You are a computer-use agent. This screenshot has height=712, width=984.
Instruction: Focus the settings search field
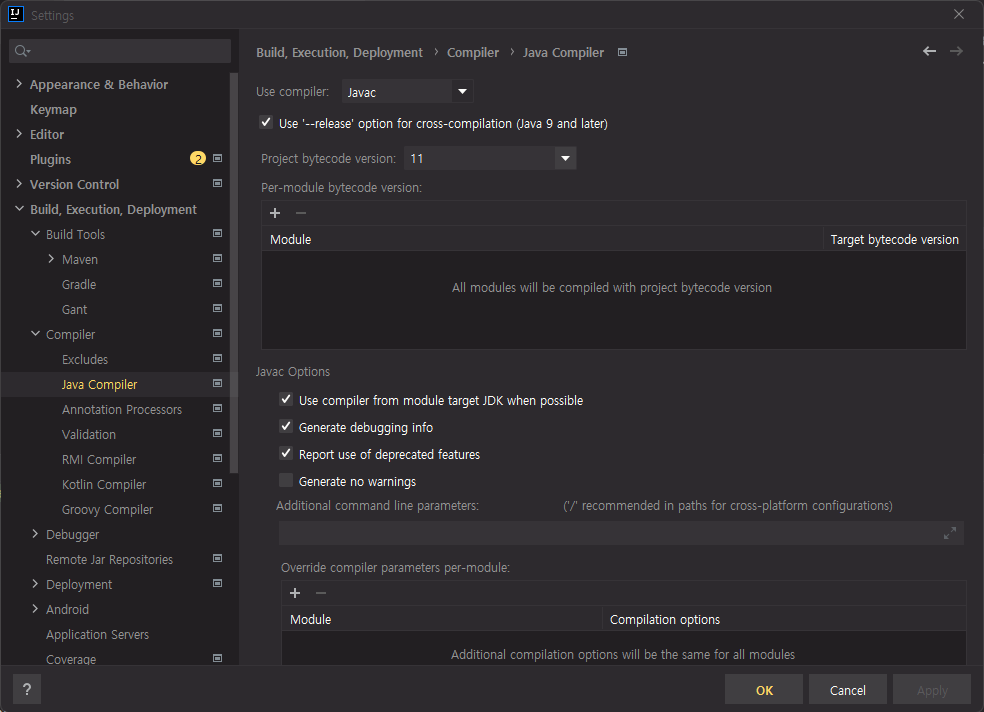pyautogui.click(x=120, y=51)
